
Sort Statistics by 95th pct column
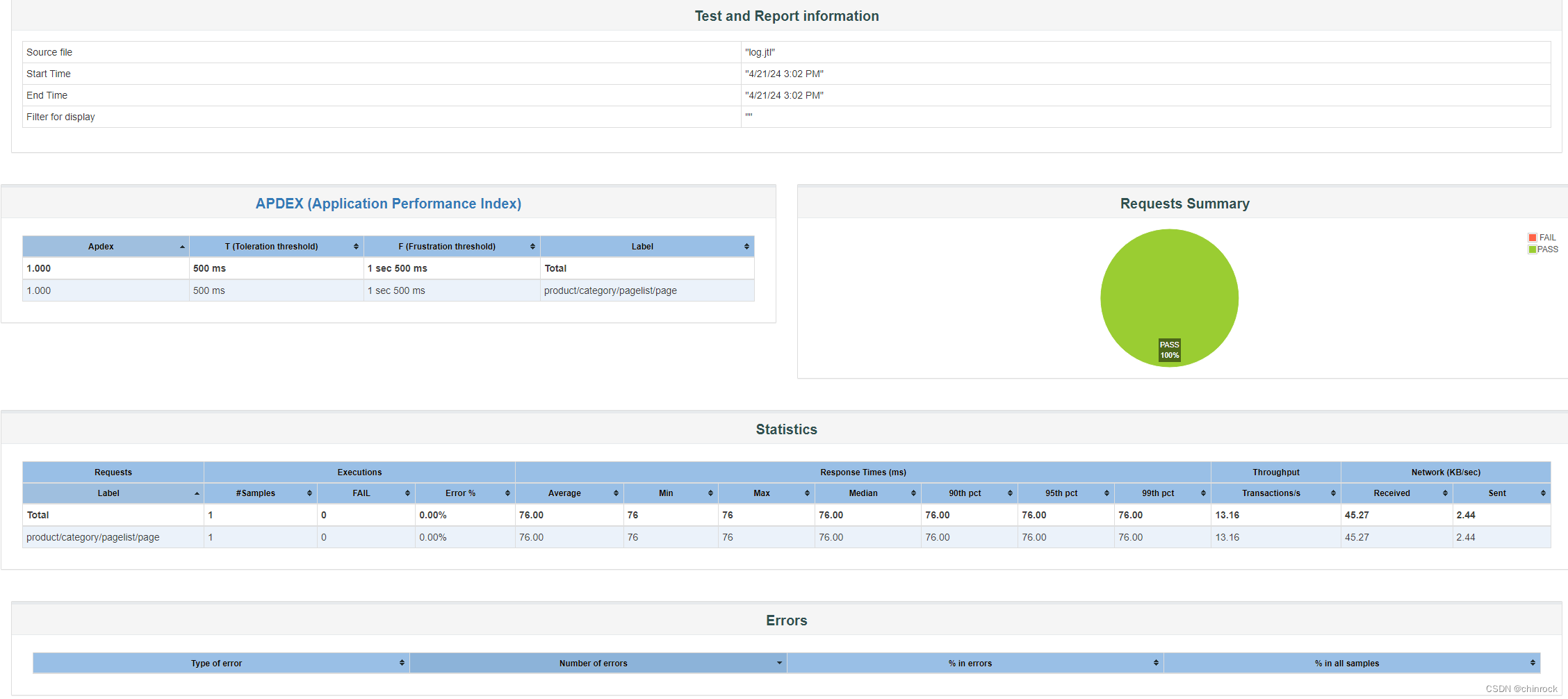click(x=1066, y=493)
